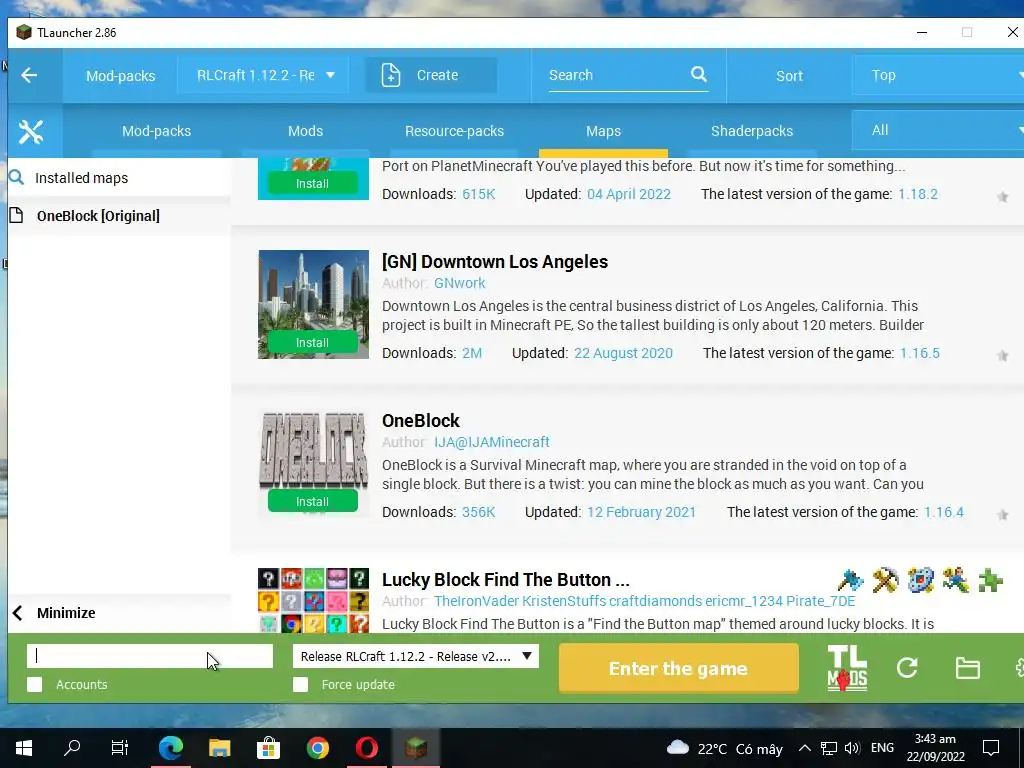
Task: Open Google Chrome from taskbar
Action: pyautogui.click(x=317, y=748)
